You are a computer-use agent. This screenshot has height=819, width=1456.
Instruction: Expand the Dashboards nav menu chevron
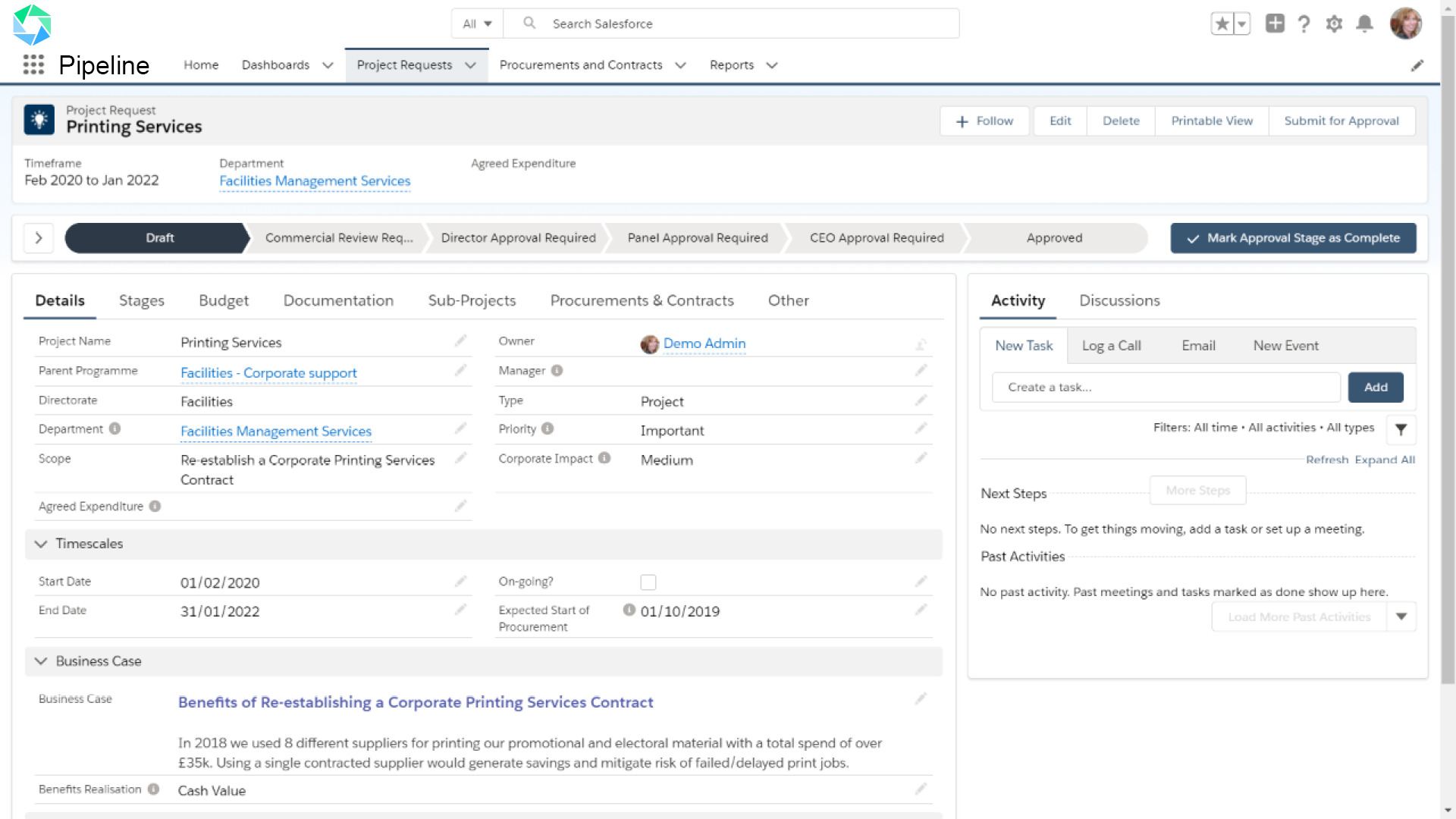[328, 65]
